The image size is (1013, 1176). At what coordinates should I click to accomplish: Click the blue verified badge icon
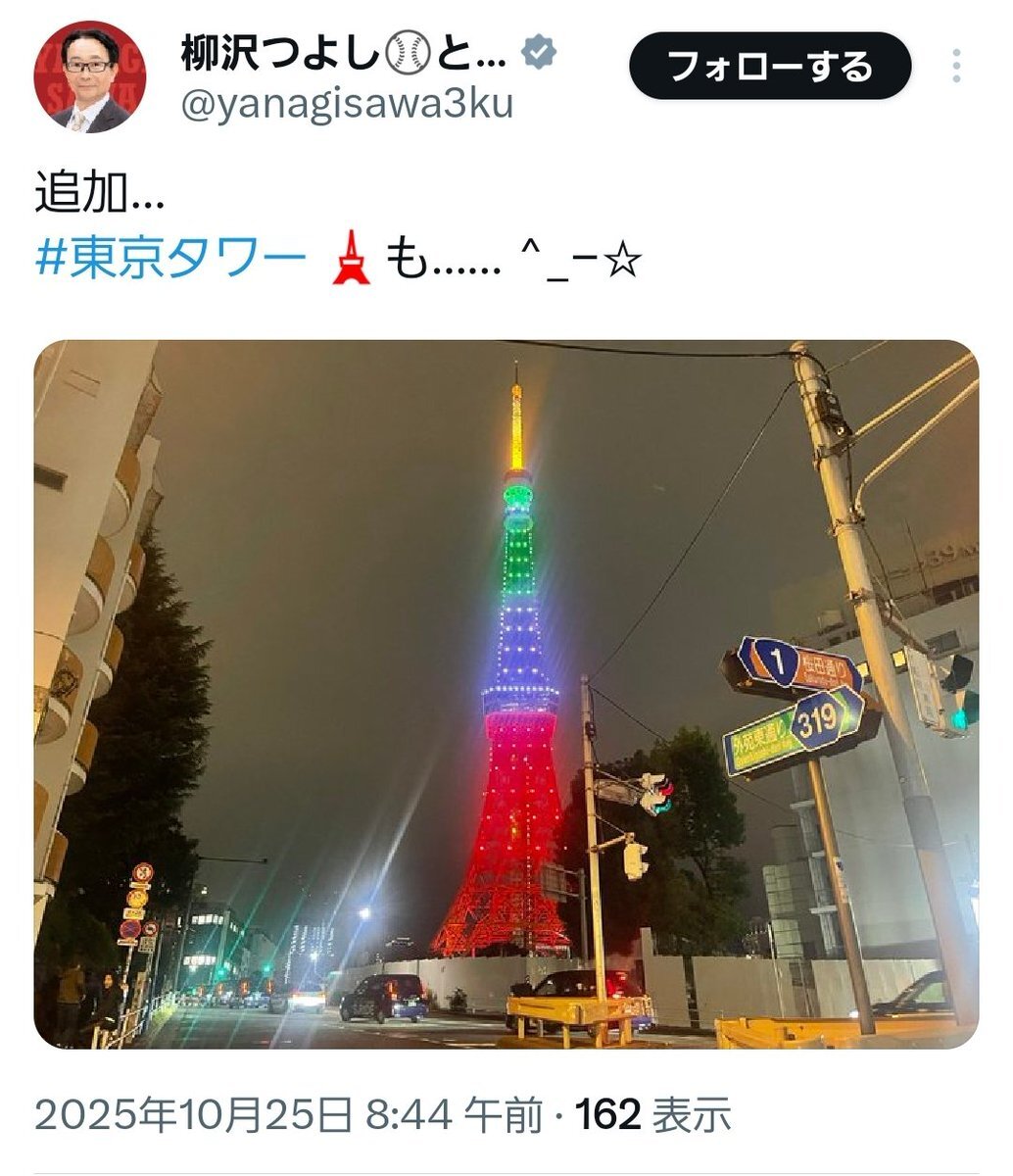[x=538, y=53]
